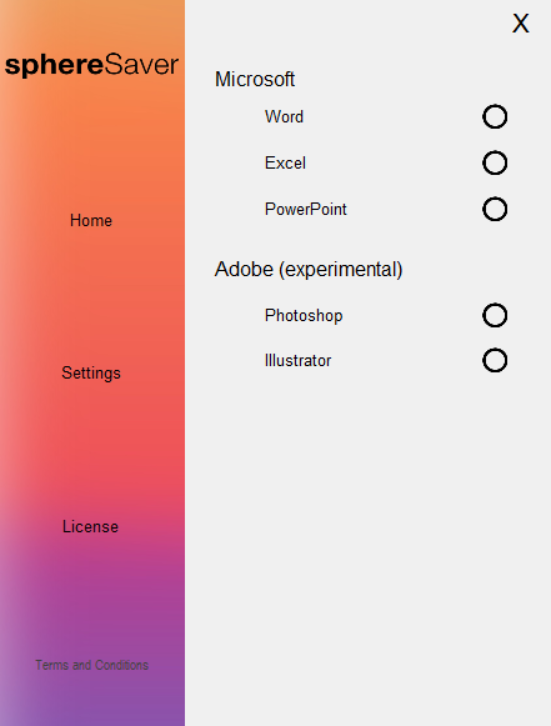551x726 pixels.
Task: Enable the Word radio button
Action: (495, 116)
